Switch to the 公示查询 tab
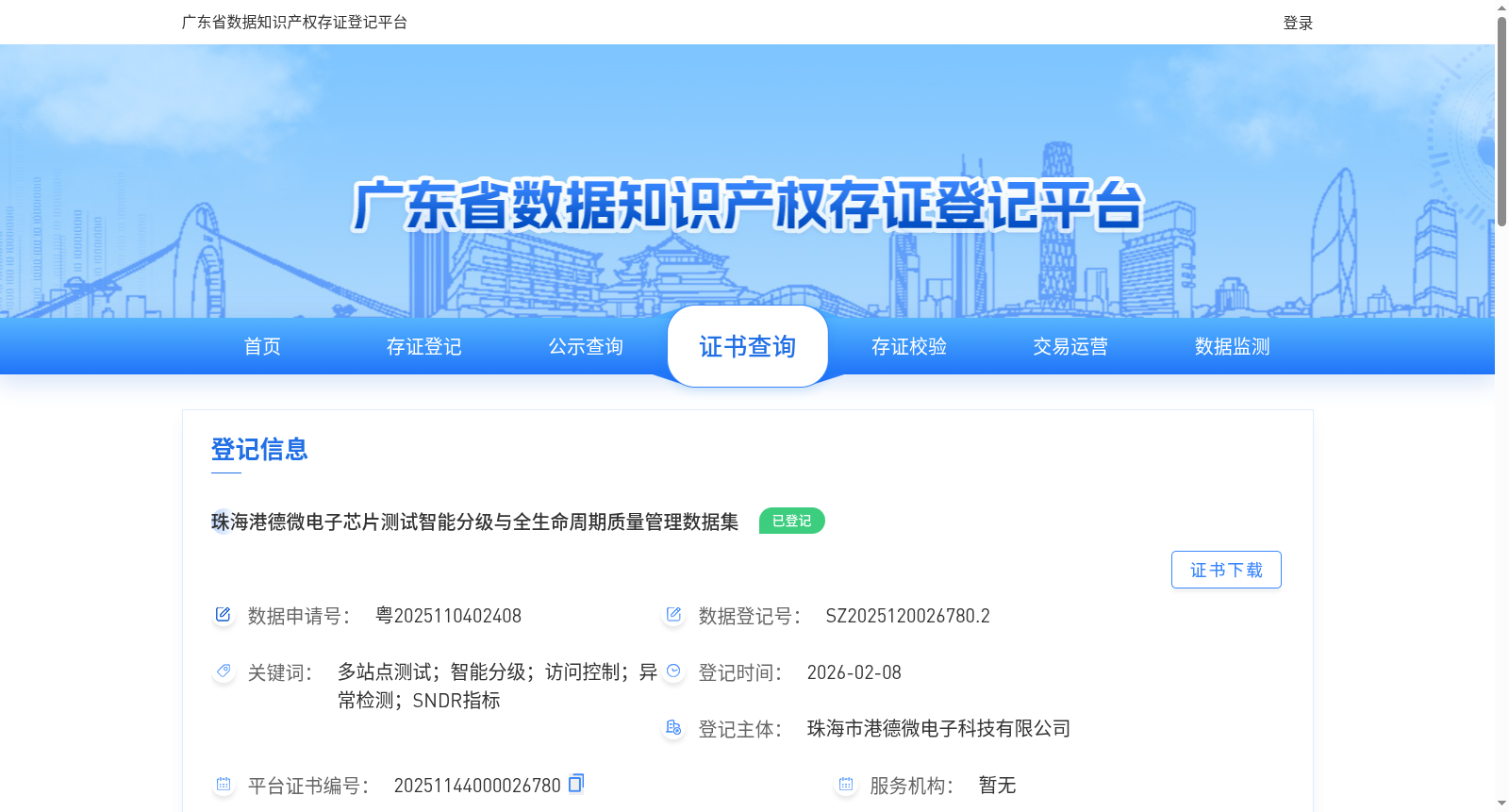The height and width of the screenshot is (812, 1509). 586,346
